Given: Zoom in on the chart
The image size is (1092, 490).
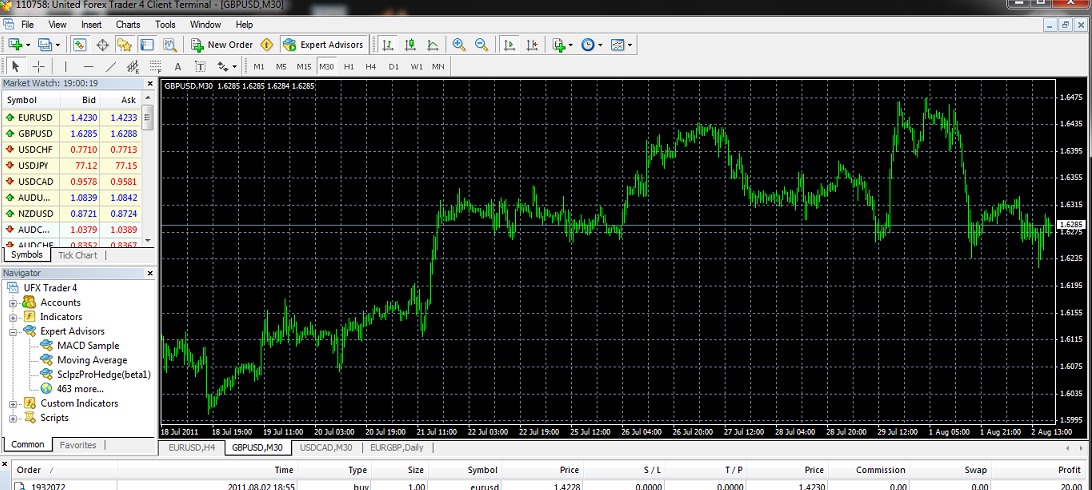Looking at the screenshot, I should pos(459,45).
